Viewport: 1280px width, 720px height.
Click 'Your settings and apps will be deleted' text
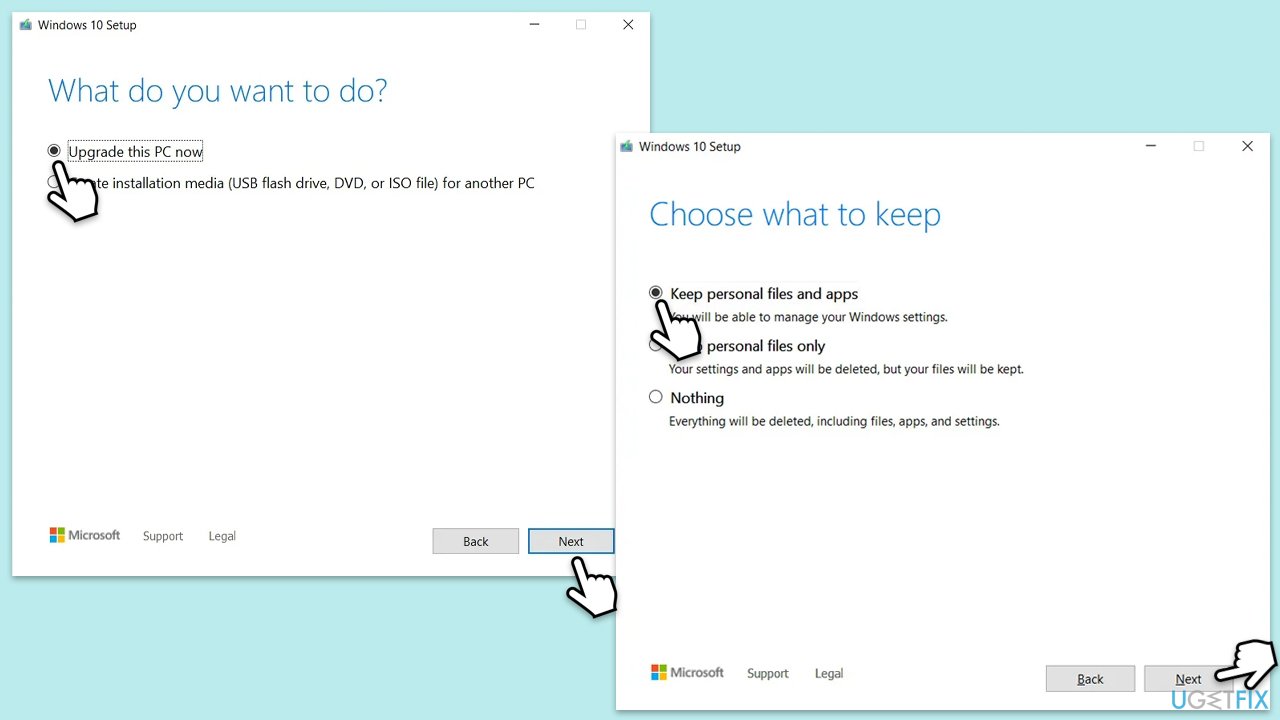pos(846,369)
